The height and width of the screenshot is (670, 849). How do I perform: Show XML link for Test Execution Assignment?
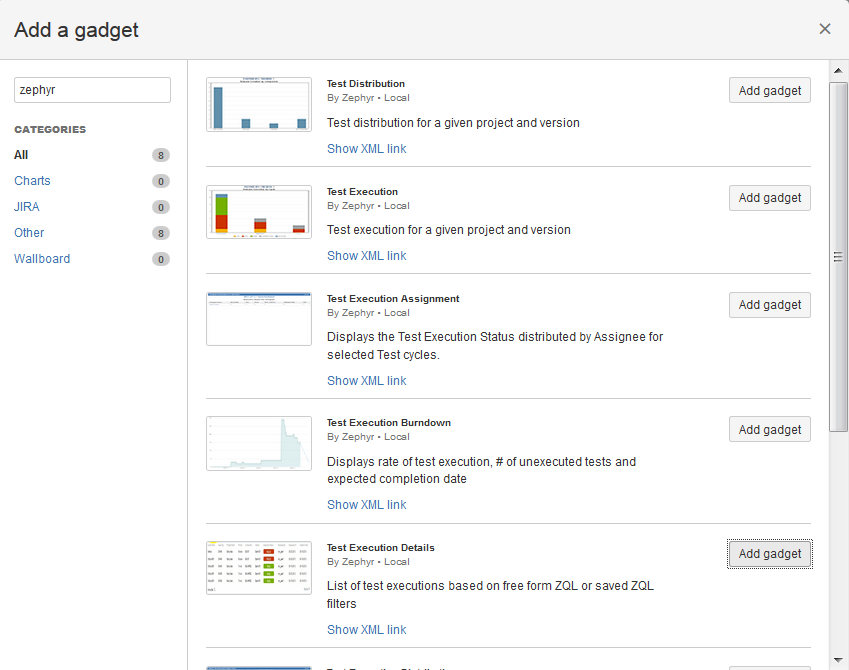click(x=366, y=381)
